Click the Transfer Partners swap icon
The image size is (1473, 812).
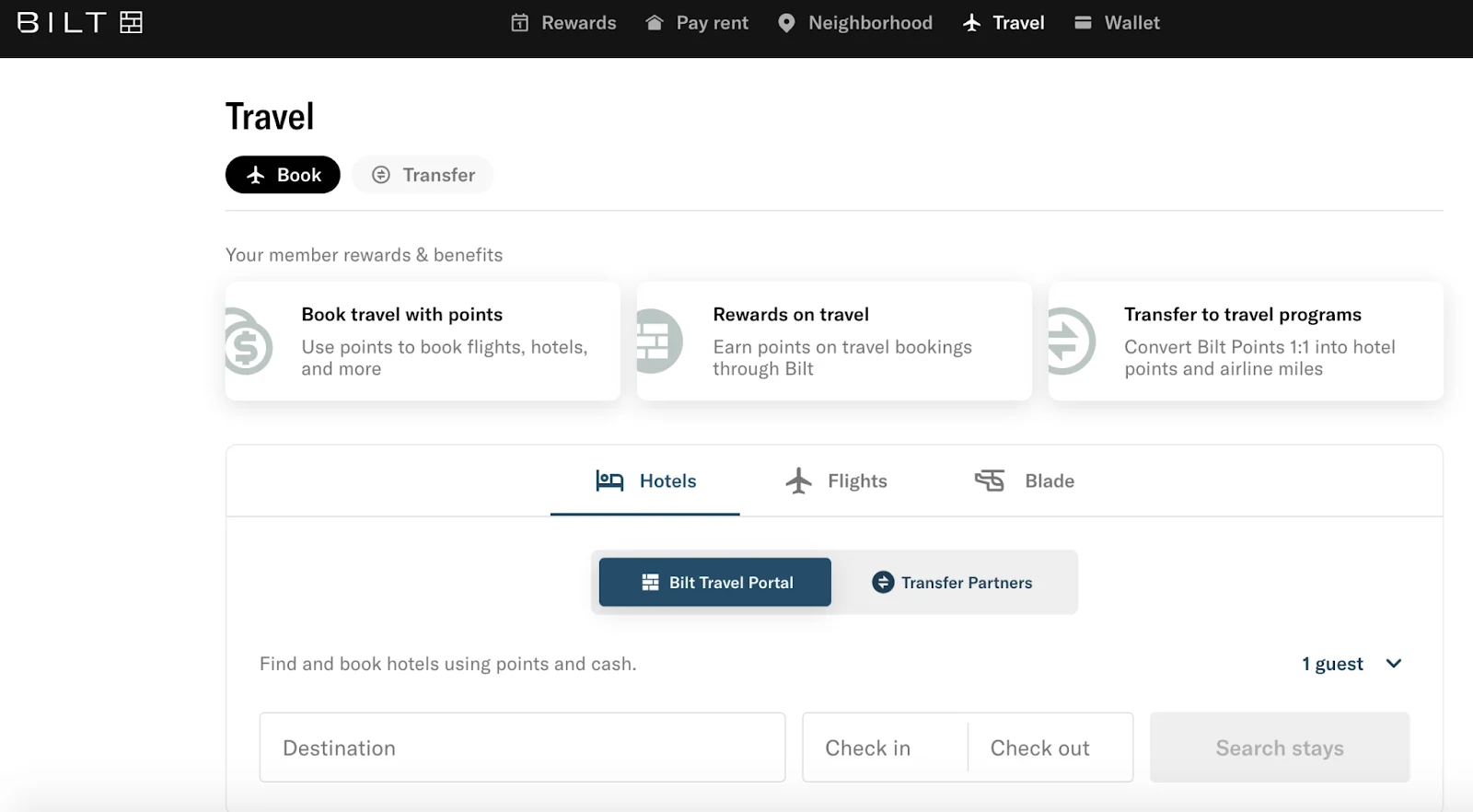pyautogui.click(x=883, y=582)
